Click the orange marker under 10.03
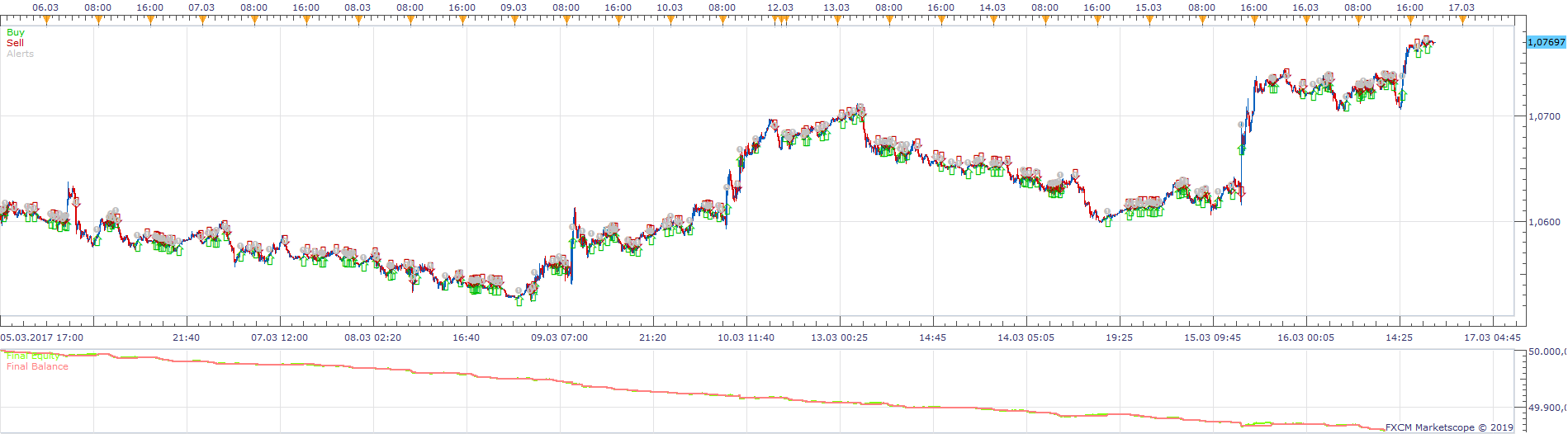This screenshot has width=1568, height=434. point(670,20)
